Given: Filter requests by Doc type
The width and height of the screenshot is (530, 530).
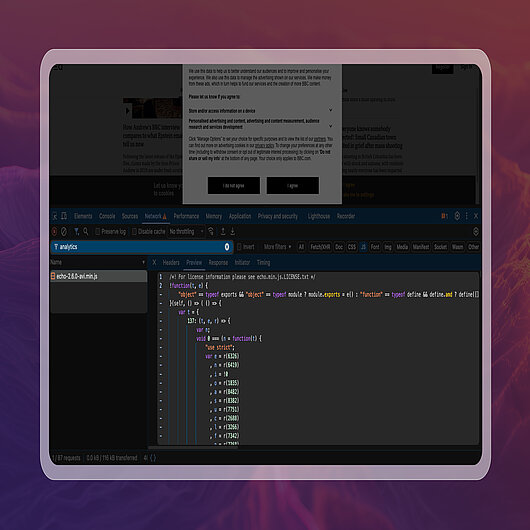Looking at the screenshot, I should coord(339,247).
